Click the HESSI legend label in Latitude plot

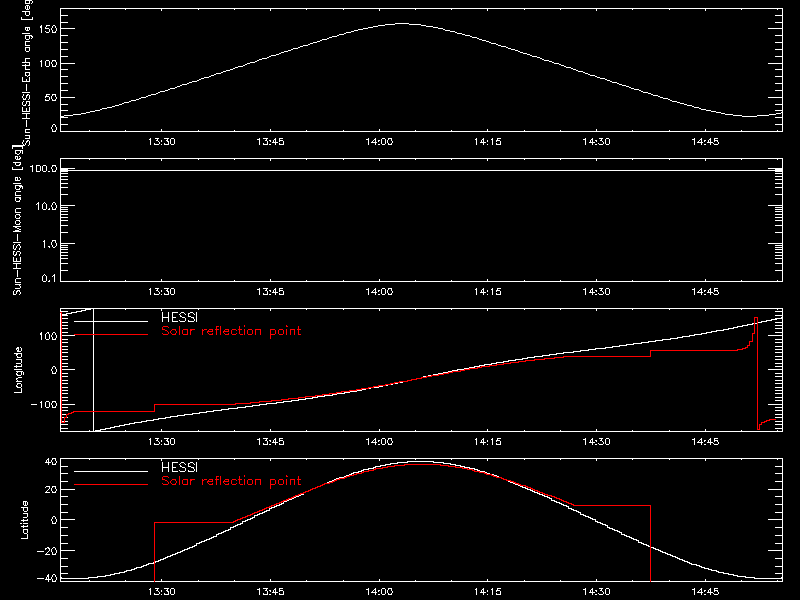[179, 467]
